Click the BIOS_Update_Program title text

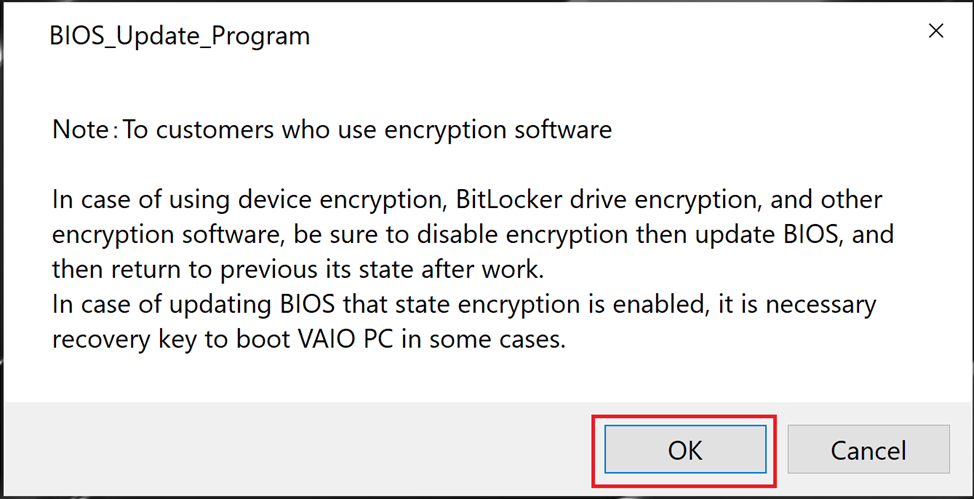click(180, 37)
